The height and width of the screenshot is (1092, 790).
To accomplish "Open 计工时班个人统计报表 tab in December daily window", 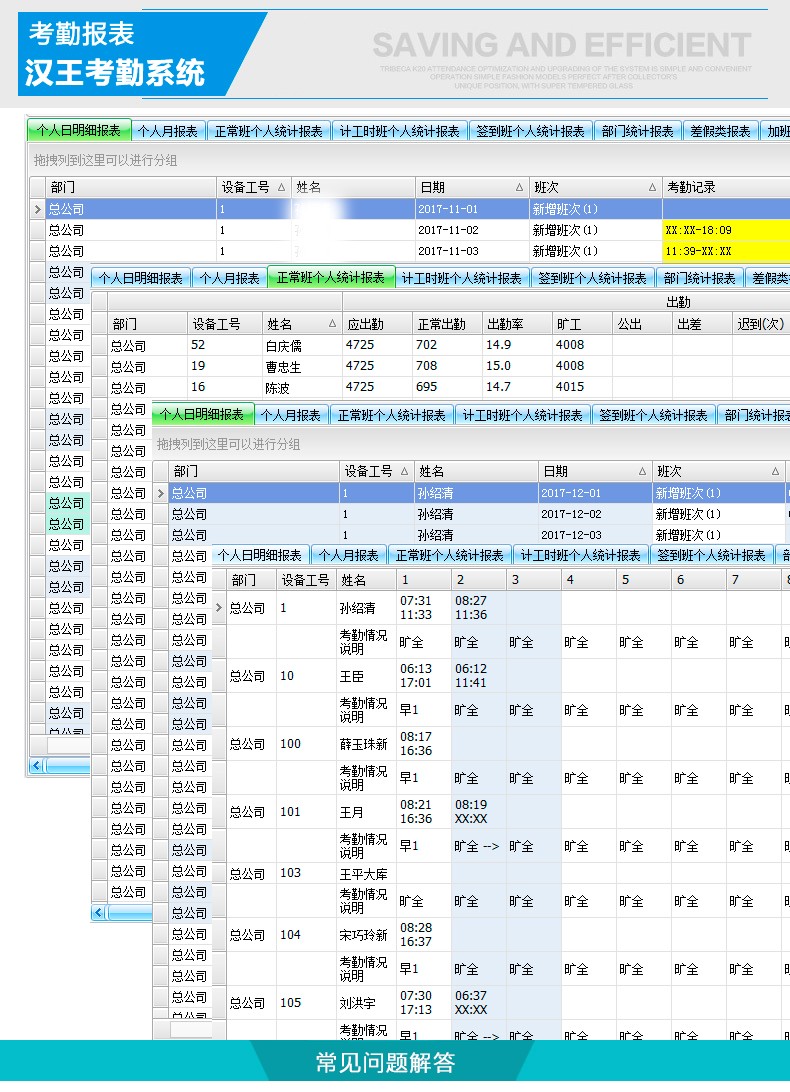I will (x=522, y=415).
